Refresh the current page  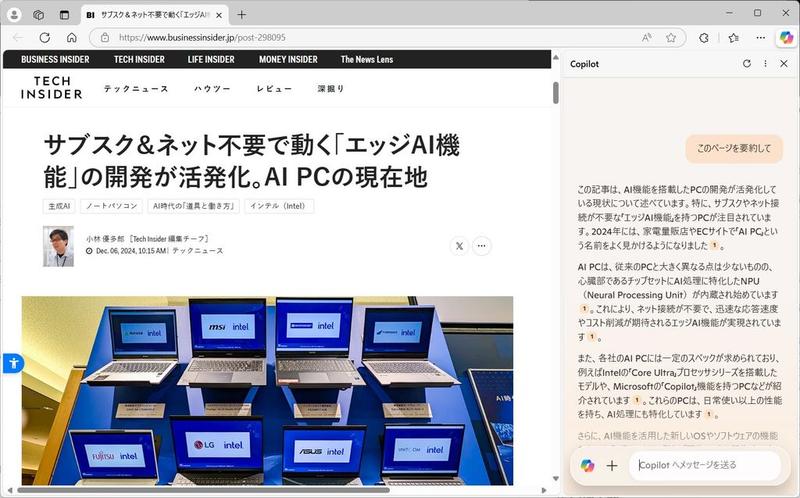coord(45,37)
